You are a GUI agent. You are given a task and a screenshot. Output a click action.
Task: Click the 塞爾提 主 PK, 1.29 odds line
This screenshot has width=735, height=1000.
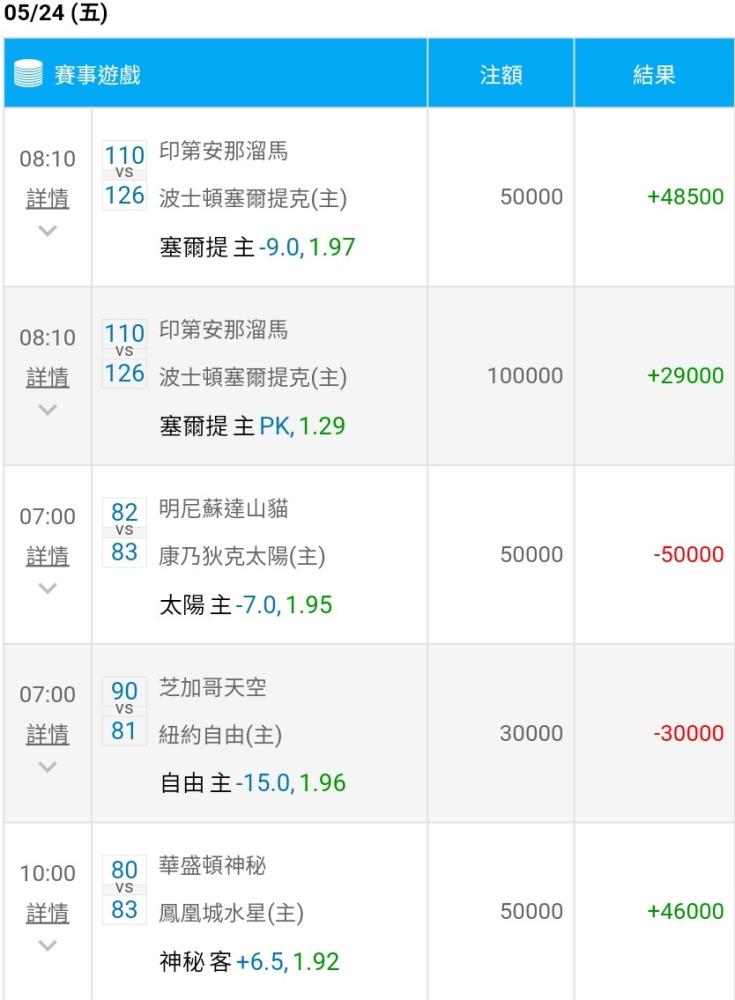(253, 425)
